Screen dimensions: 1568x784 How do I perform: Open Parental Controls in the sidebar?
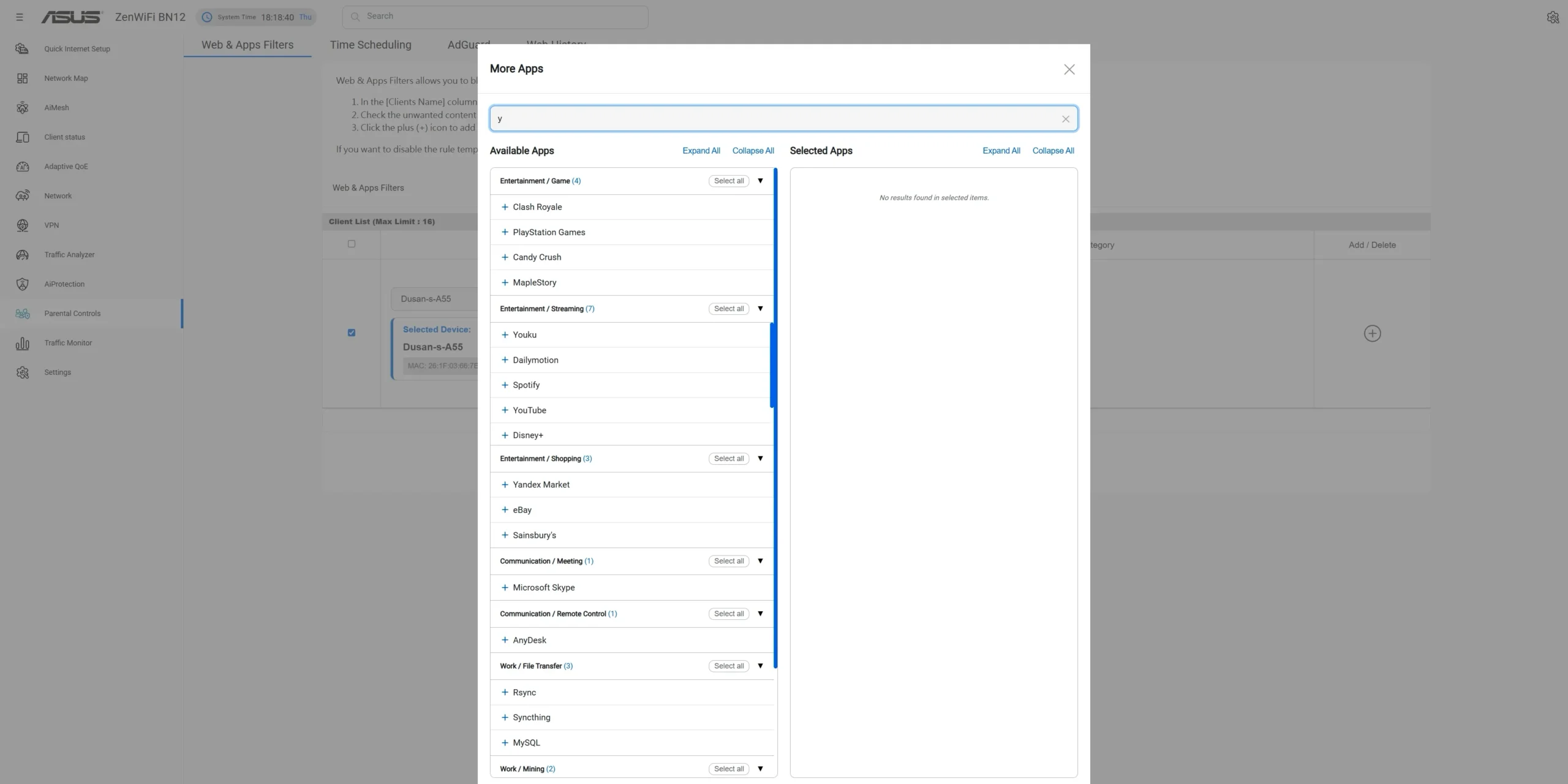coord(92,314)
